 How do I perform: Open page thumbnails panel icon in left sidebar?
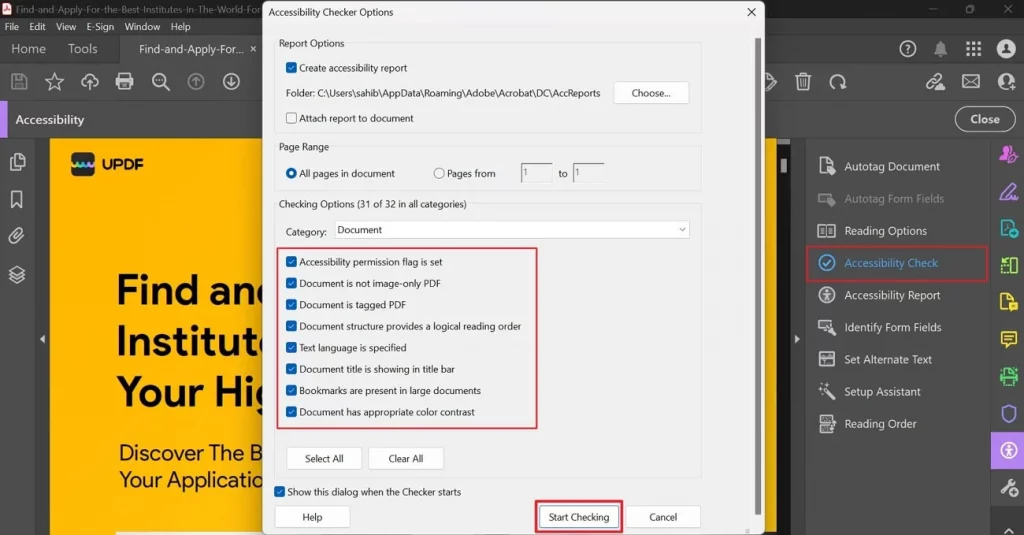pyautogui.click(x=17, y=162)
